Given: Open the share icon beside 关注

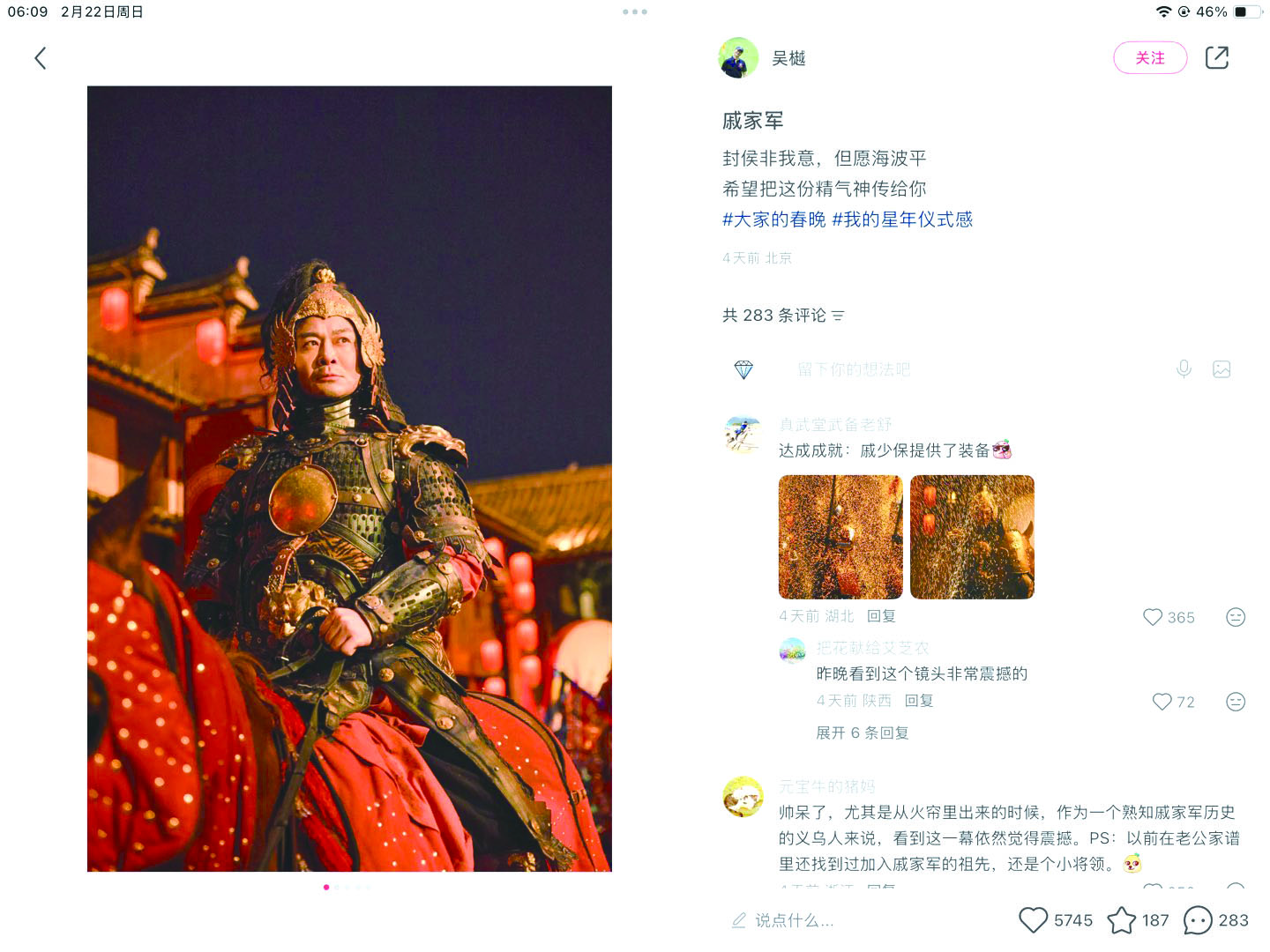Looking at the screenshot, I should click(1216, 57).
